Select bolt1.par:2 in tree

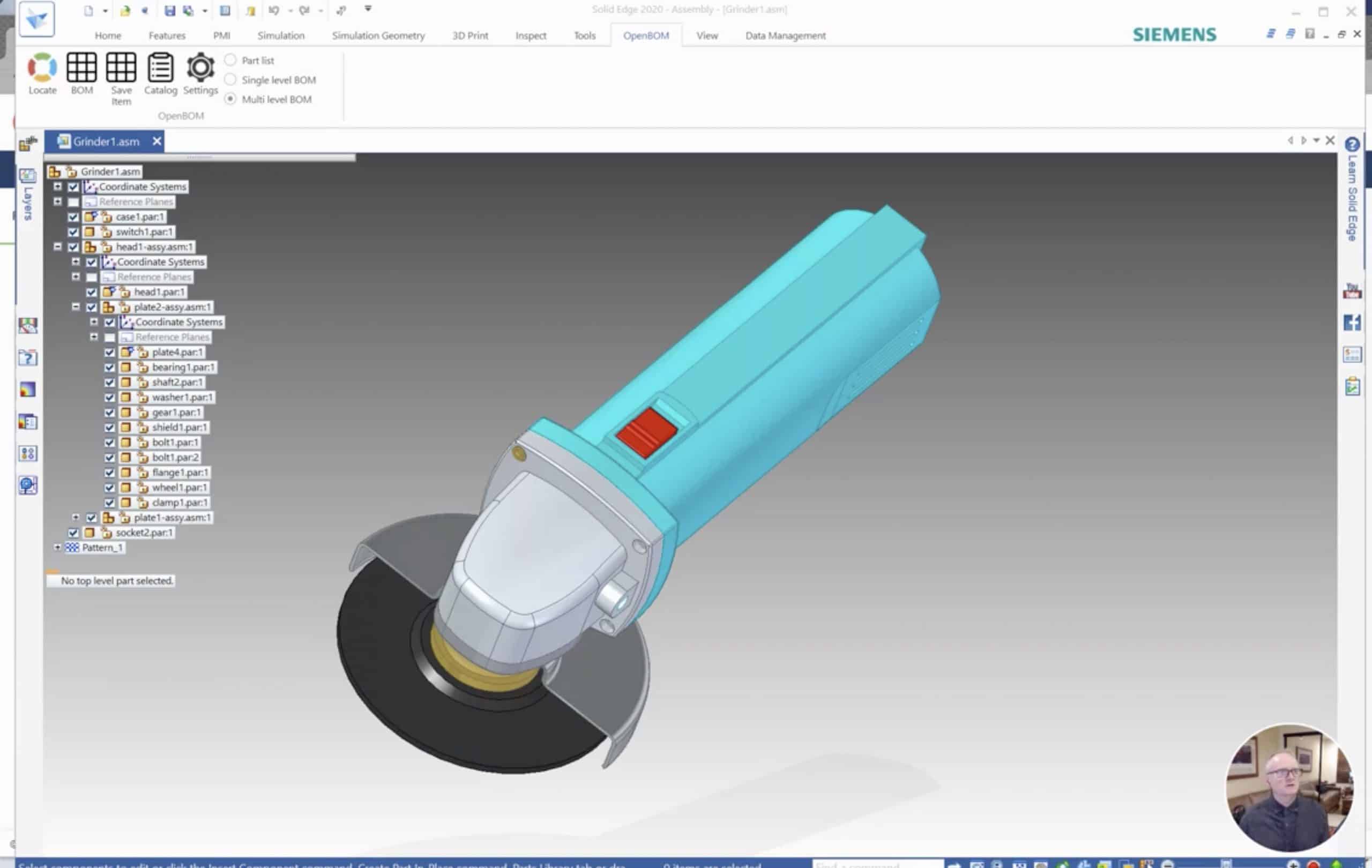click(x=175, y=458)
